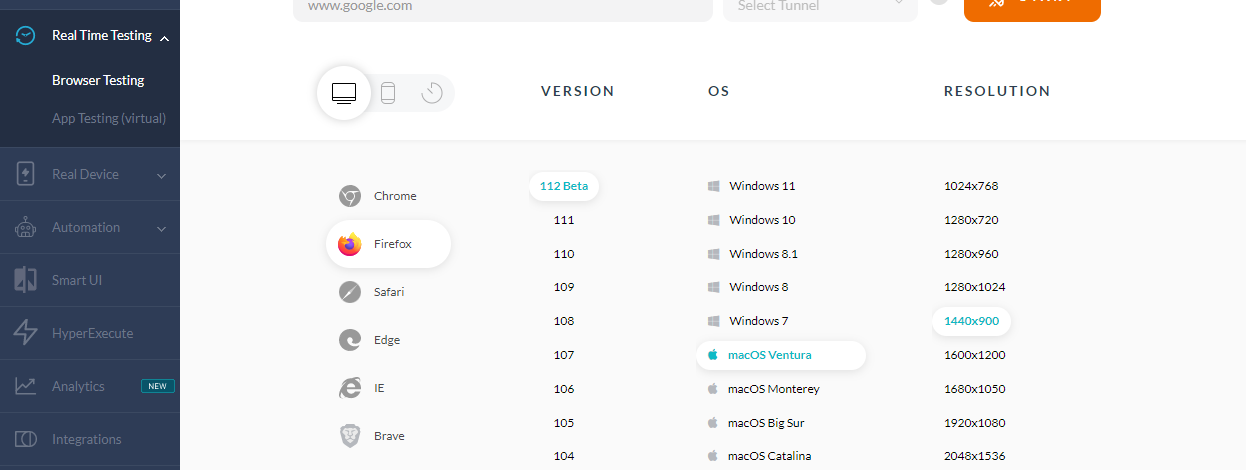The width and height of the screenshot is (1246, 470).
Task: Click the Automation robot icon
Action: click(26, 228)
